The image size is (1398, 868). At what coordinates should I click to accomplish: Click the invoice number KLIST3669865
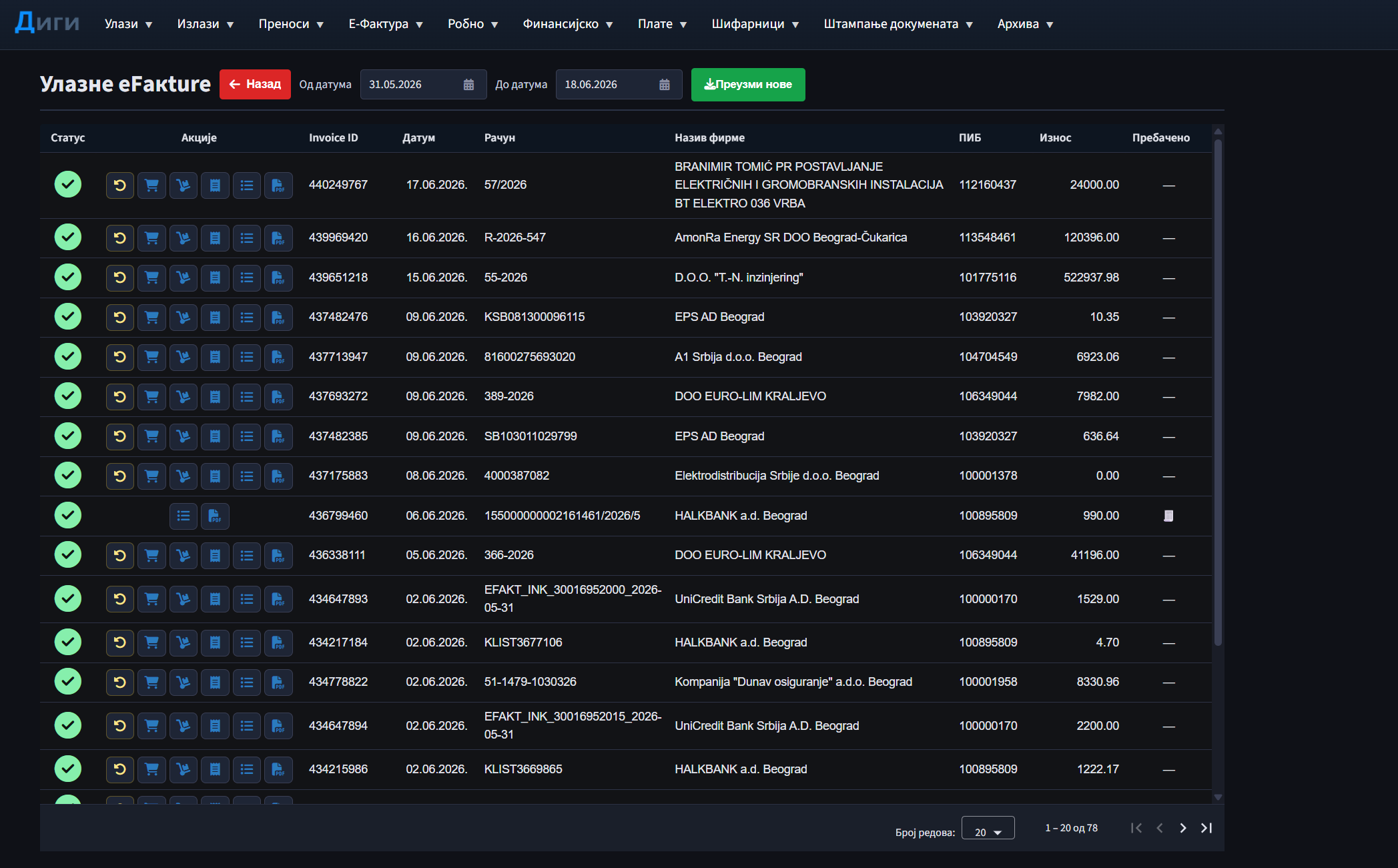[523, 769]
